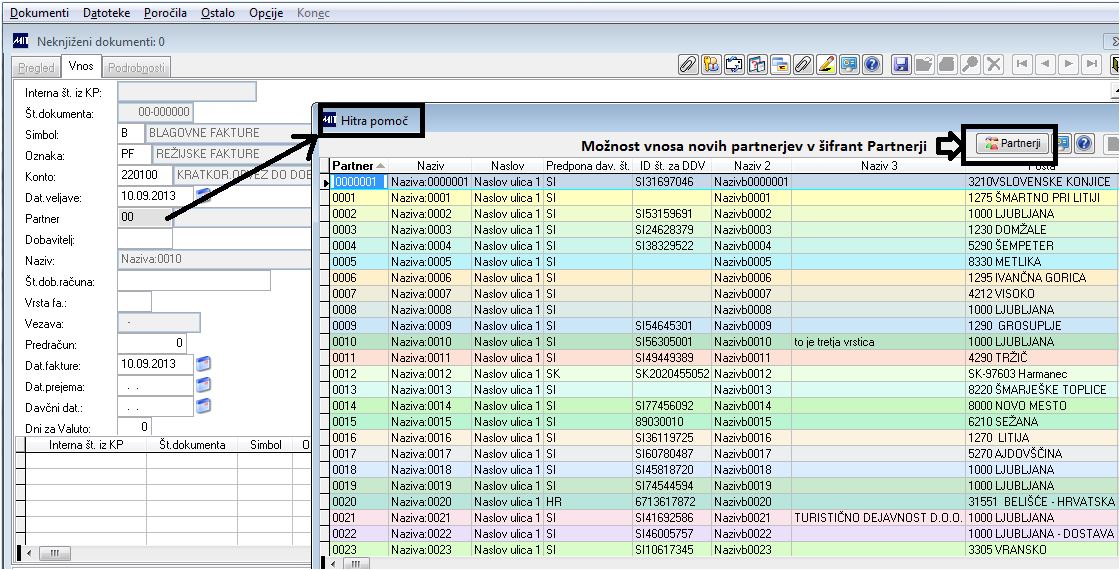Open the Poročila menu
Screen dimensions: 1120x570
[x=165, y=13]
